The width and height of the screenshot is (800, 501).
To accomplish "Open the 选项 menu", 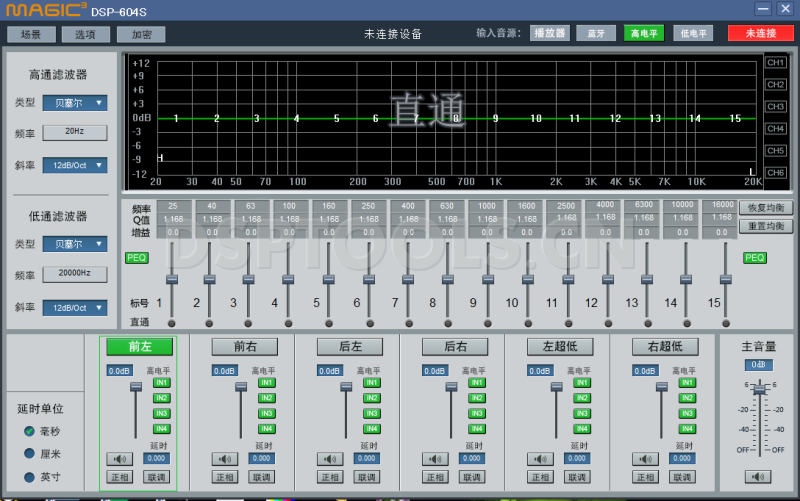I will (x=86, y=35).
